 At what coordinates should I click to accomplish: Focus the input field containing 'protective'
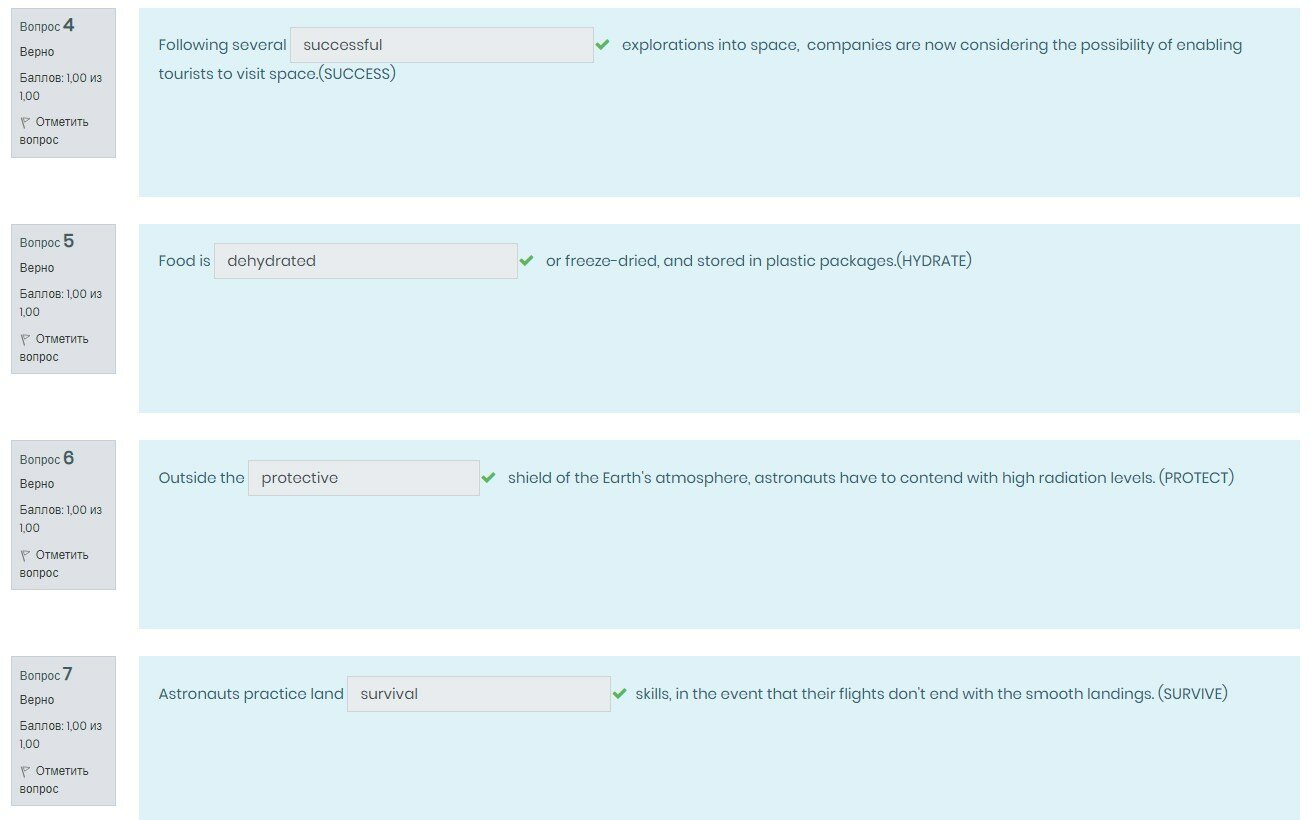[363, 478]
